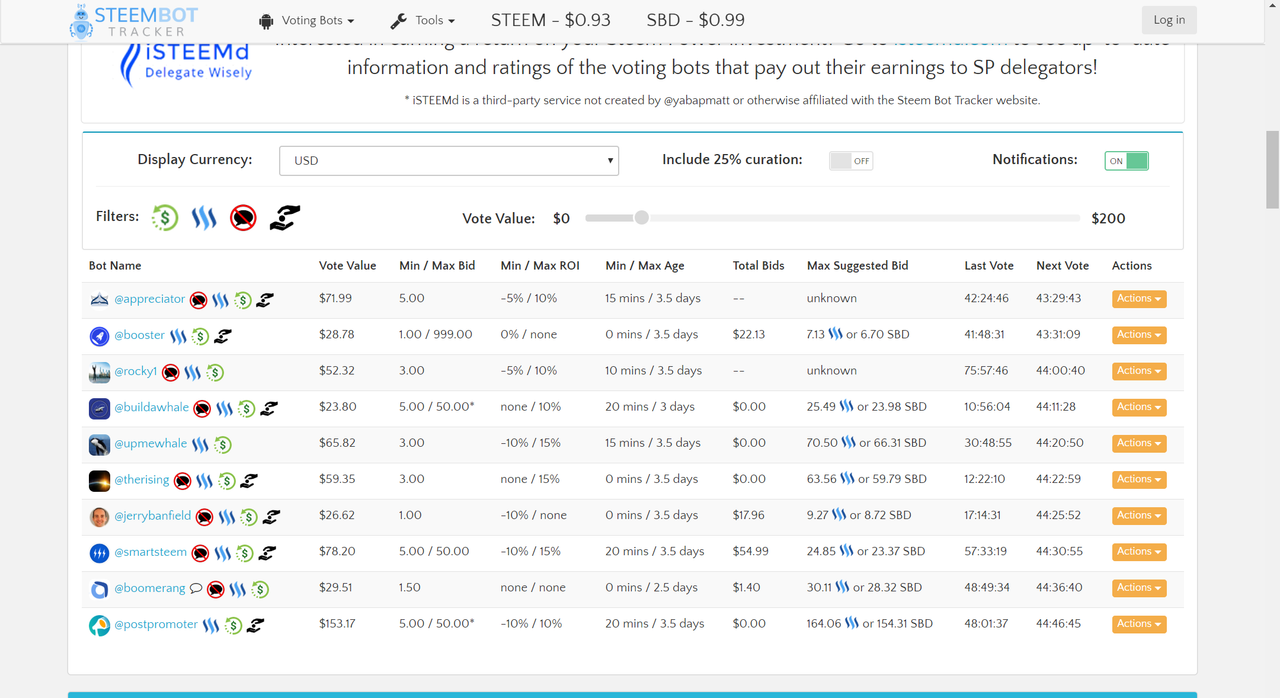Click the speech bubble icon next to @boomerang
The image size is (1280, 698).
(196, 588)
